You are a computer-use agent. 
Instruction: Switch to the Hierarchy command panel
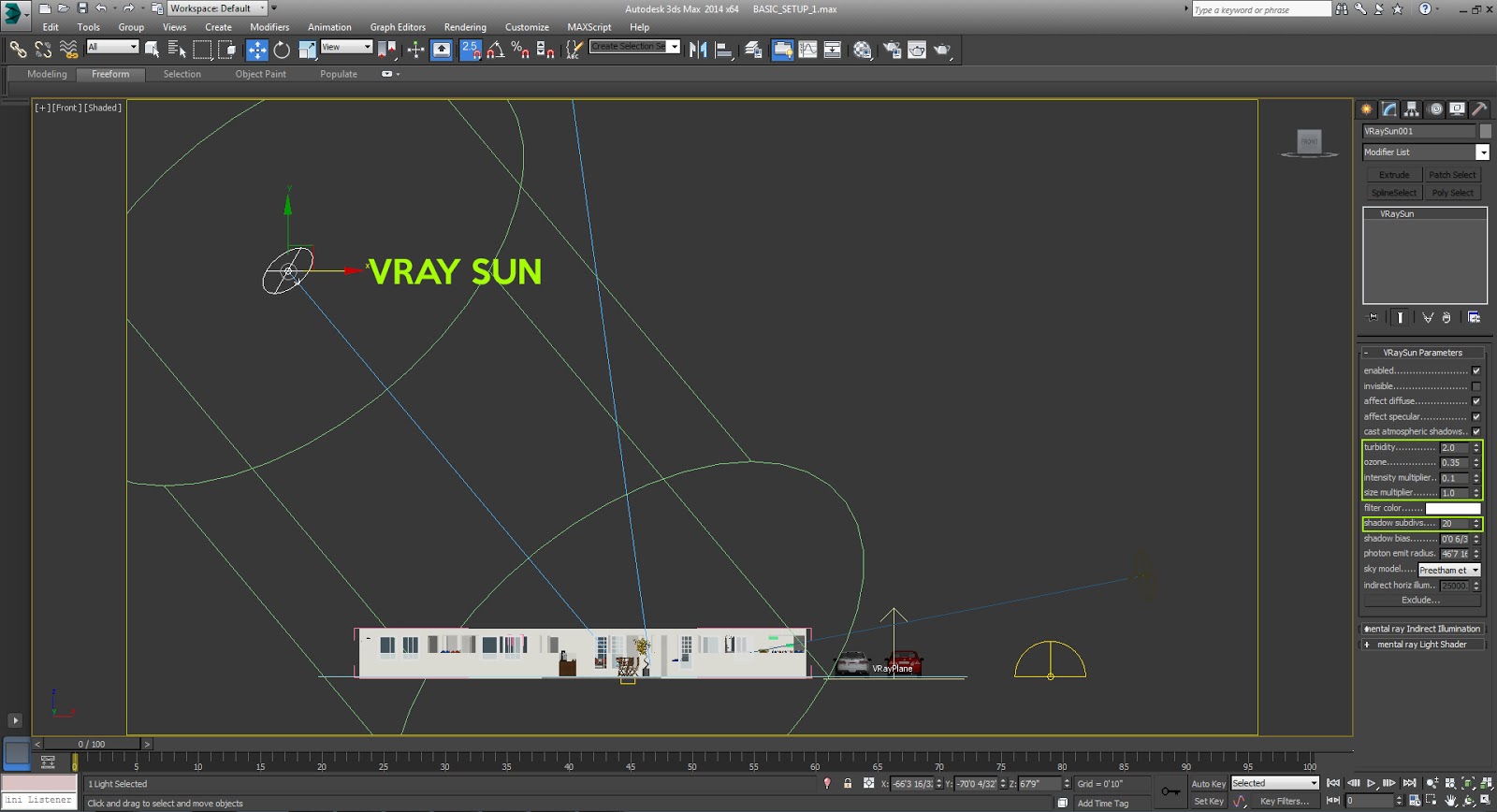pos(1412,109)
